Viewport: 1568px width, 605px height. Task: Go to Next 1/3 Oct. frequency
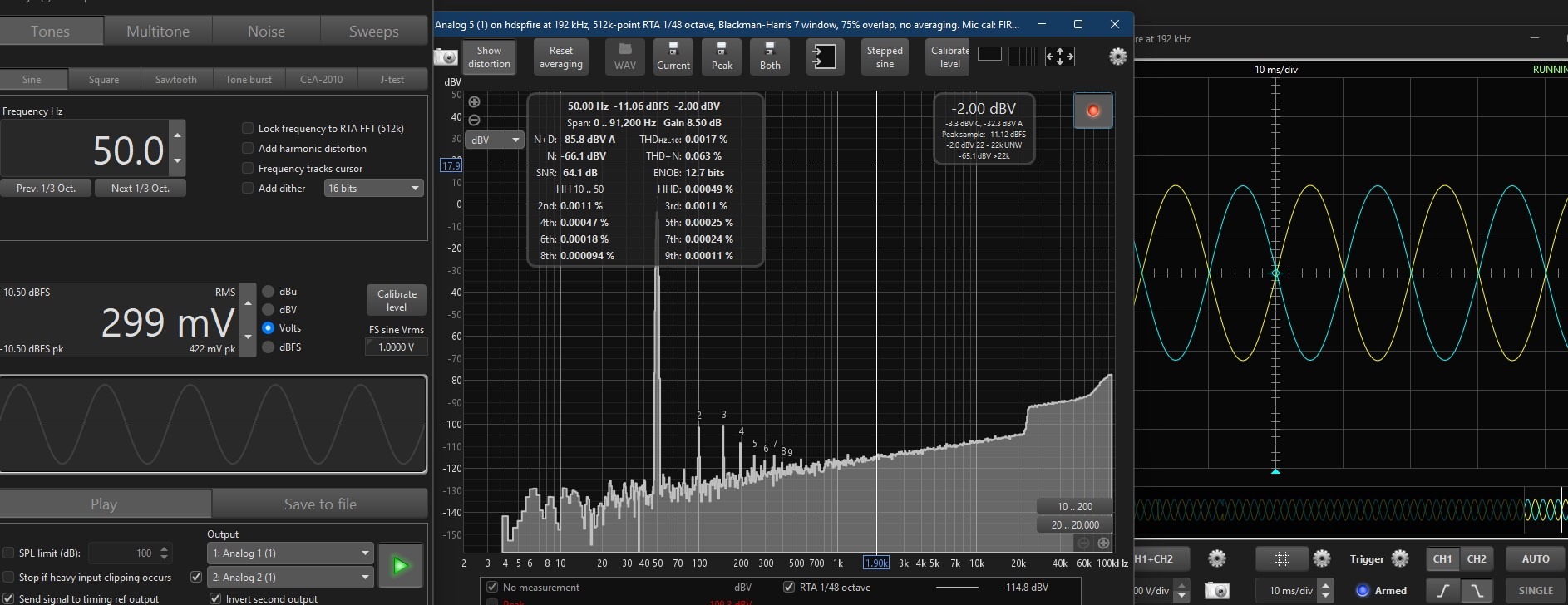(141, 189)
